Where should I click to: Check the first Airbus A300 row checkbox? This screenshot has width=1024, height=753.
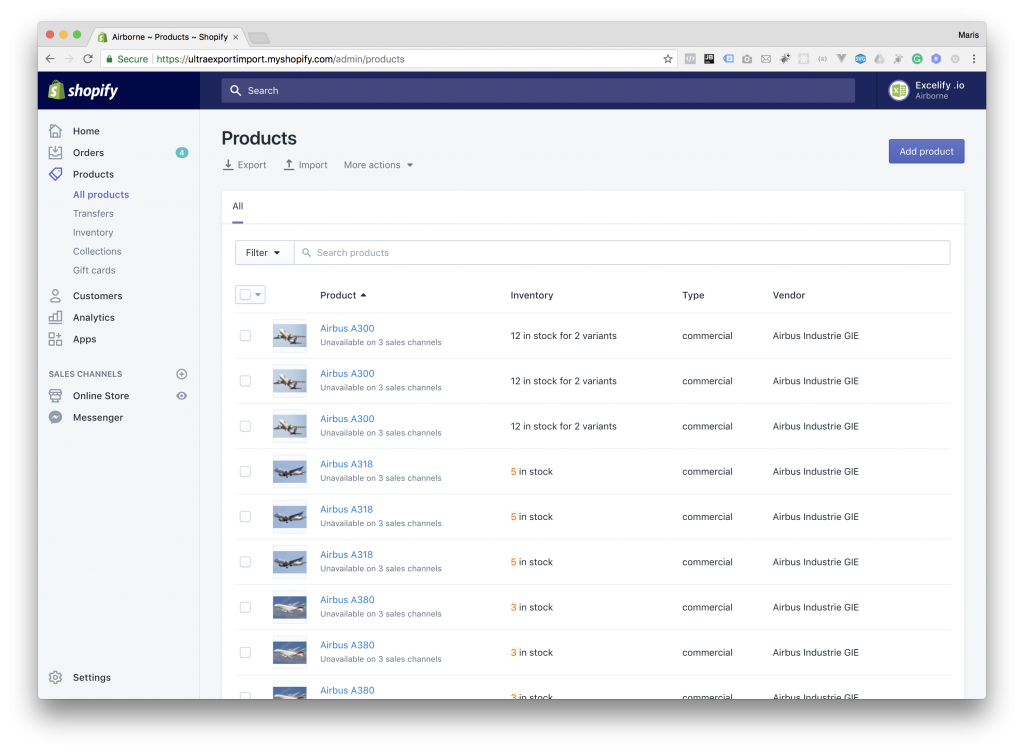point(245,336)
